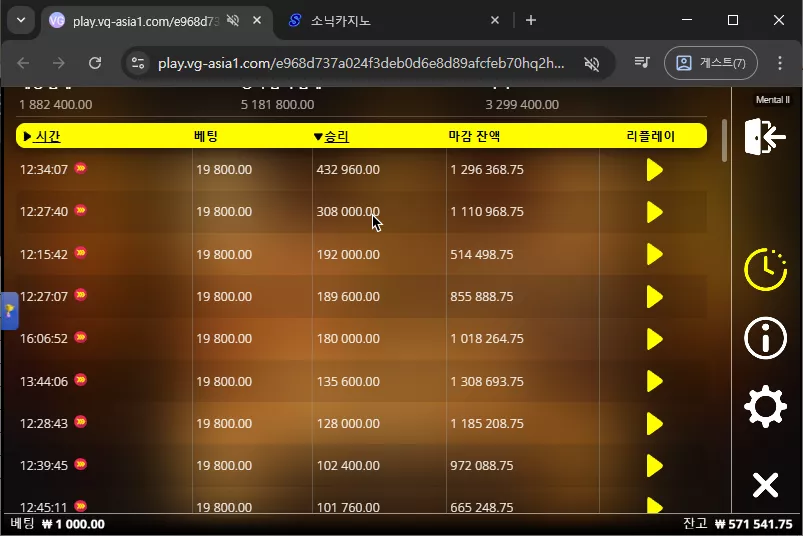Viewport: 803px width, 536px height.
Task: Open the game info icon
Action: (765, 338)
